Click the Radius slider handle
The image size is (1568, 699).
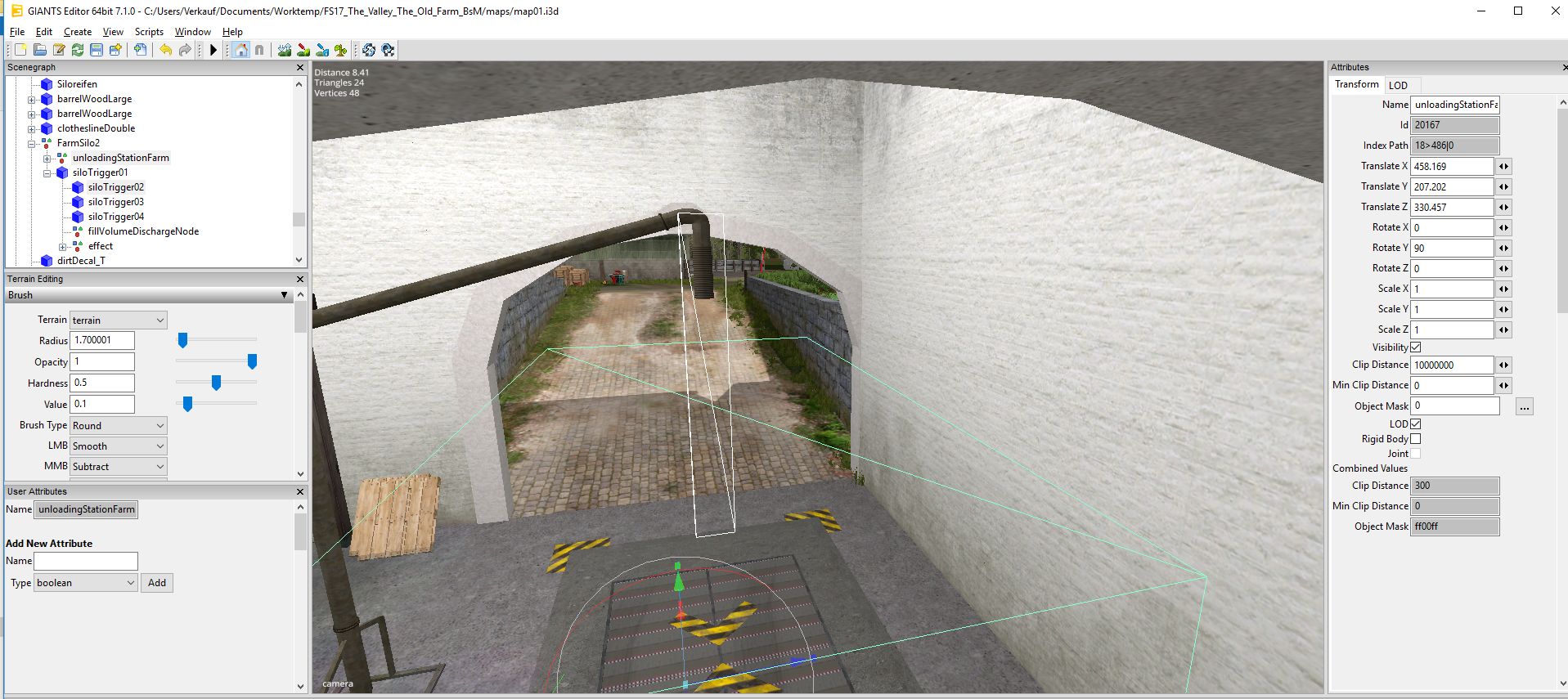(x=183, y=340)
